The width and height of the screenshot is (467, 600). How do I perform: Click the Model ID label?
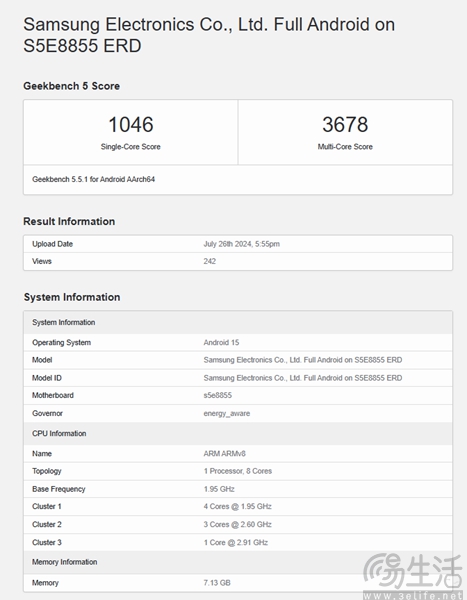(47, 378)
